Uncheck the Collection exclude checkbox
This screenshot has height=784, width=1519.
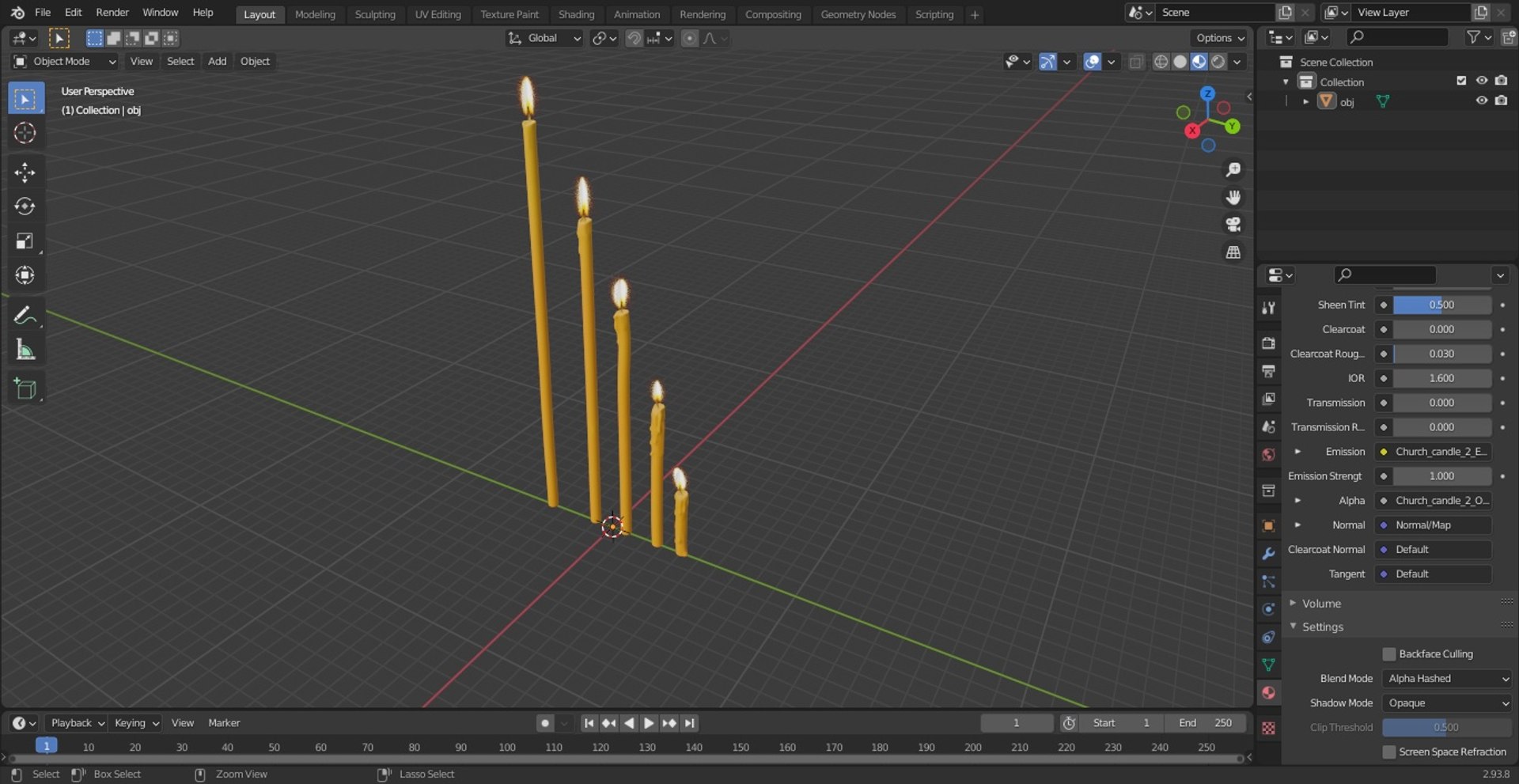click(1461, 81)
